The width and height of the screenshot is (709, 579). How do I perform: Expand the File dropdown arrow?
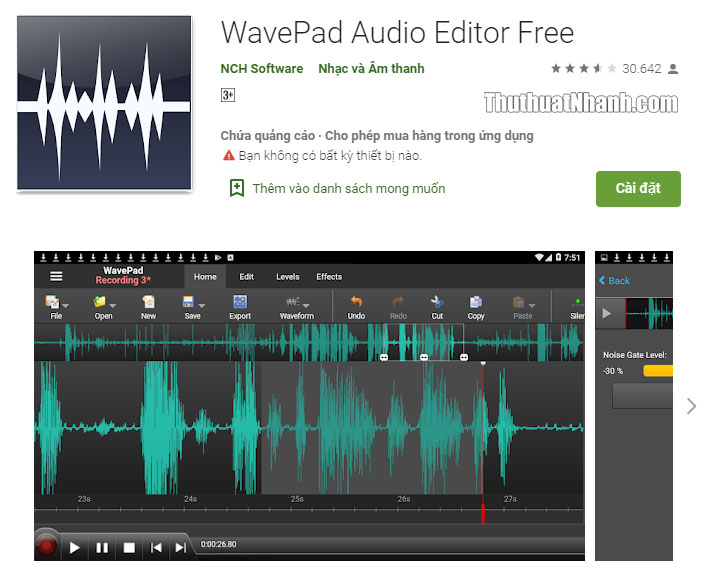click(x=65, y=306)
